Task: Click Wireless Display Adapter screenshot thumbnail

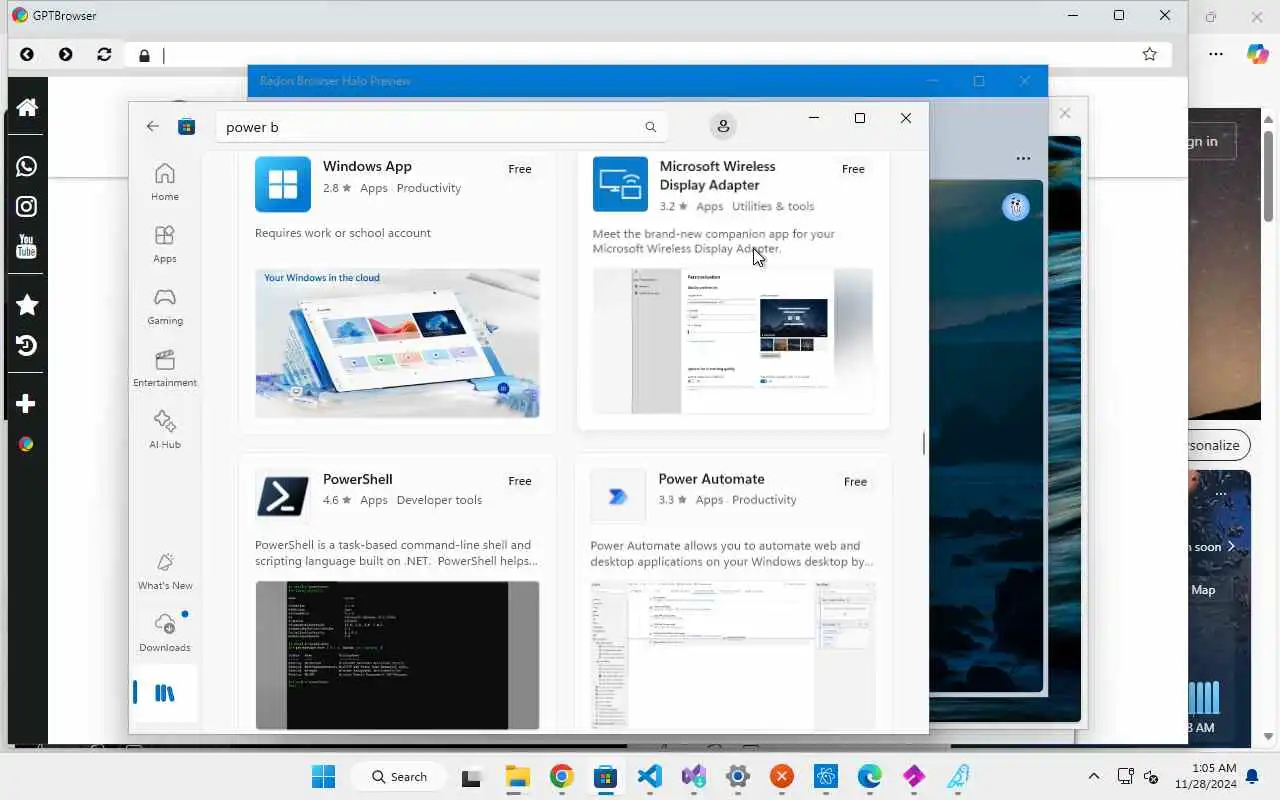Action: (732, 341)
